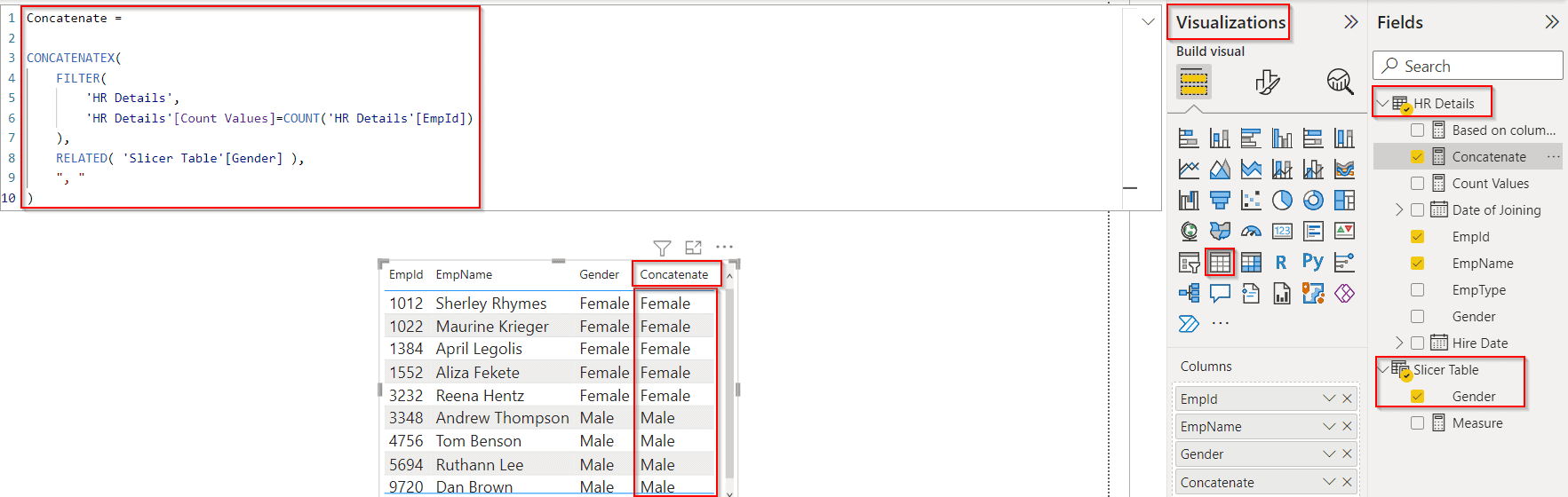The width and height of the screenshot is (1568, 497).
Task: Uncheck the EmpName field
Action: tap(1417, 263)
